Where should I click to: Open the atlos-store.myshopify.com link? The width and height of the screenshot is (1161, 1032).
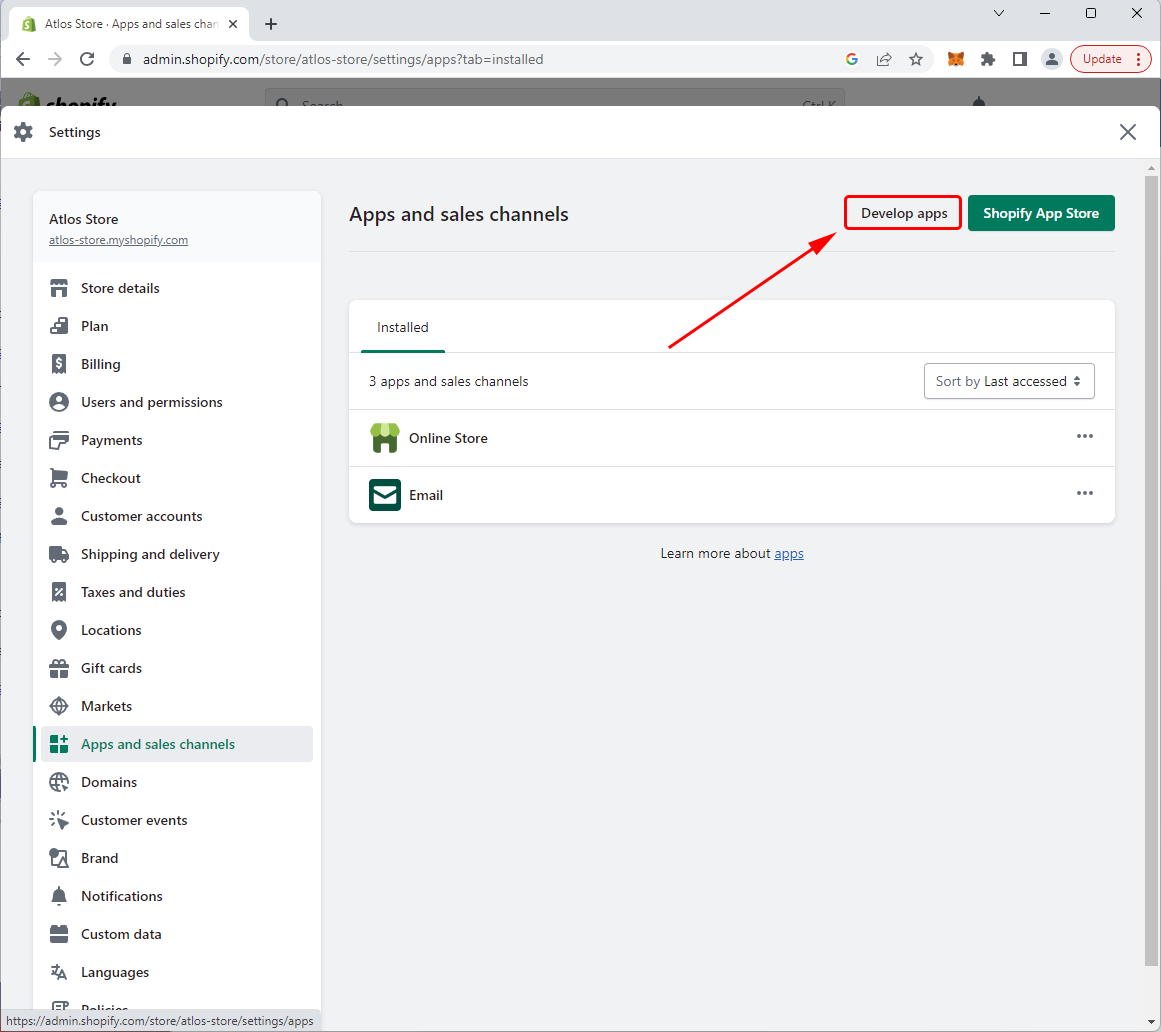click(x=118, y=240)
